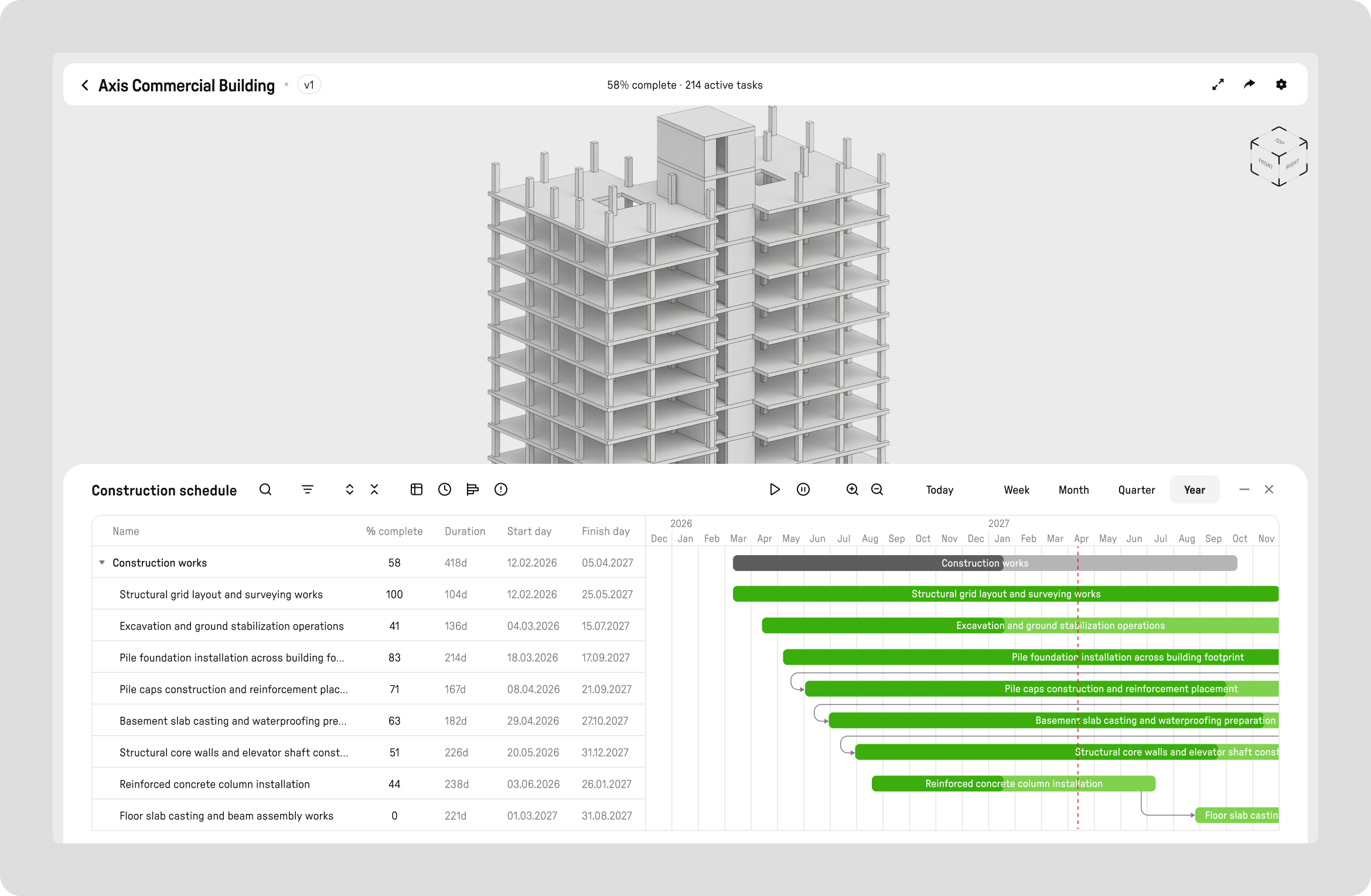This screenshot has height=896, width=1371.
Task: Toggle table columns layout icon
Action: pos(417,490)
